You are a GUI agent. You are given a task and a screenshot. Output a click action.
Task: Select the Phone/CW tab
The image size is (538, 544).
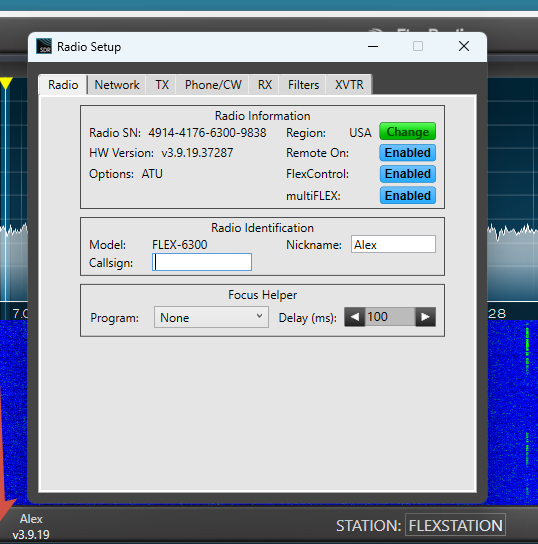point(213,85)
